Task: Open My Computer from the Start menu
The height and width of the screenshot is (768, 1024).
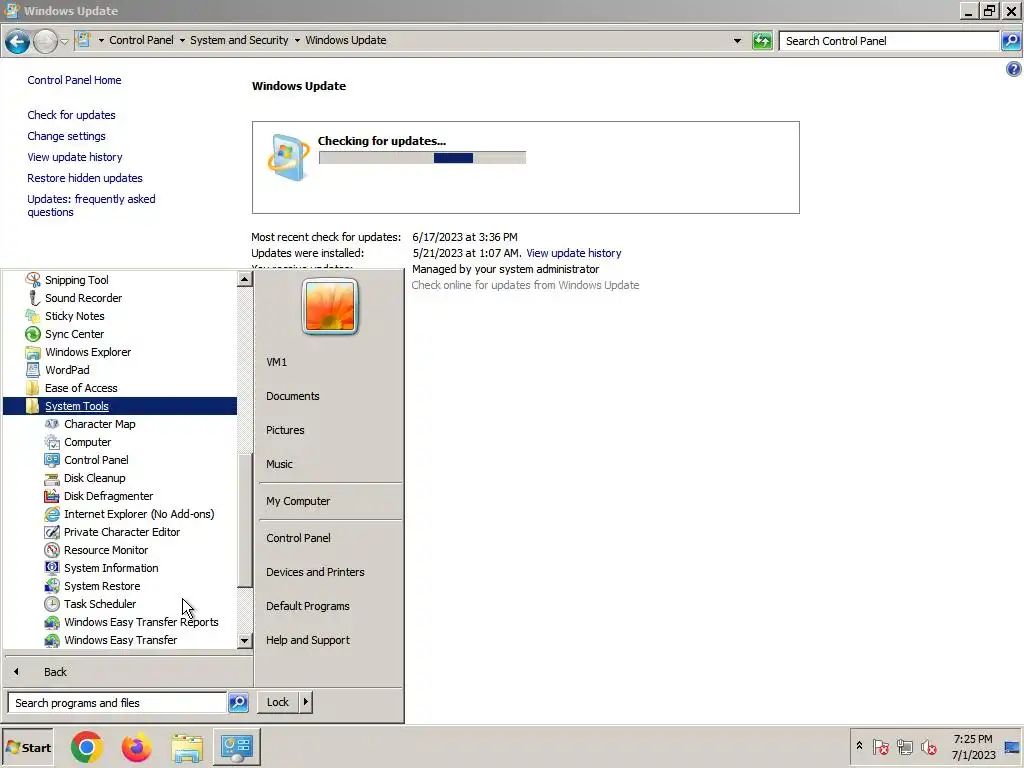Action: coord(298,502)
